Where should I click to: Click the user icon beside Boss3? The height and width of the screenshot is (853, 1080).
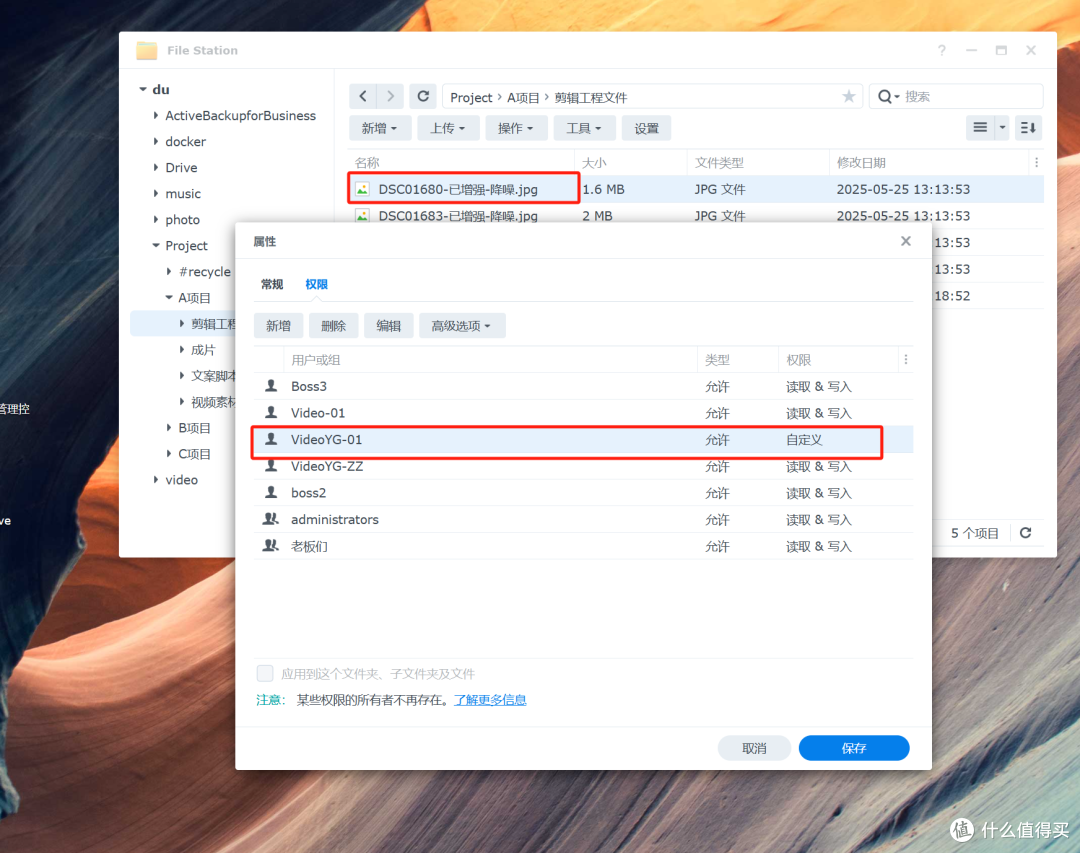point(271,386)
